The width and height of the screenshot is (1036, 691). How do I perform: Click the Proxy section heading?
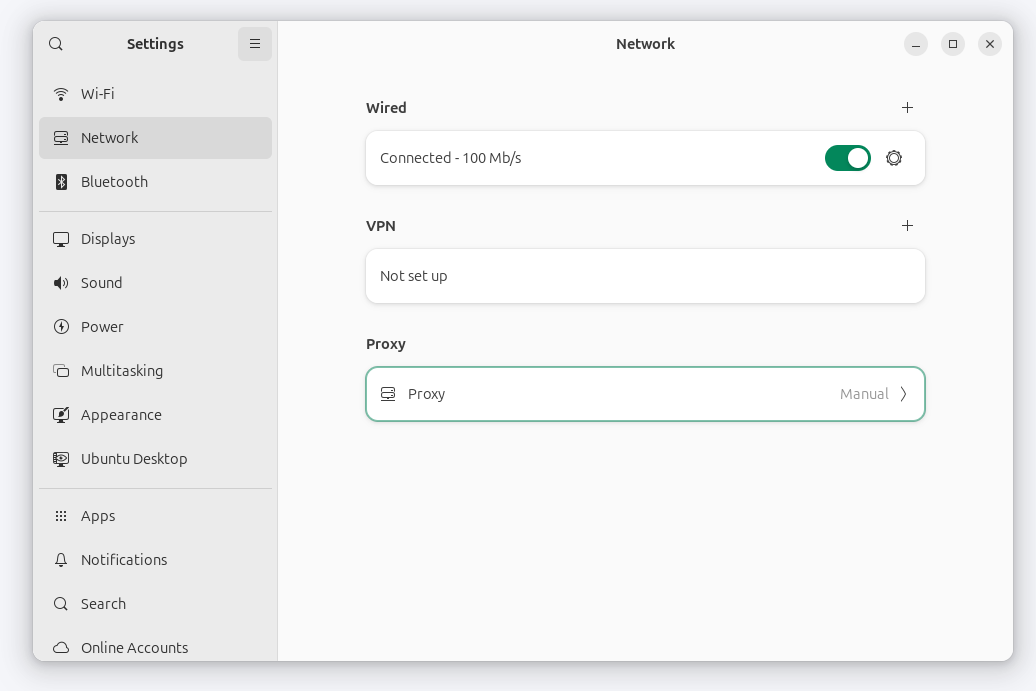point(386,344)
